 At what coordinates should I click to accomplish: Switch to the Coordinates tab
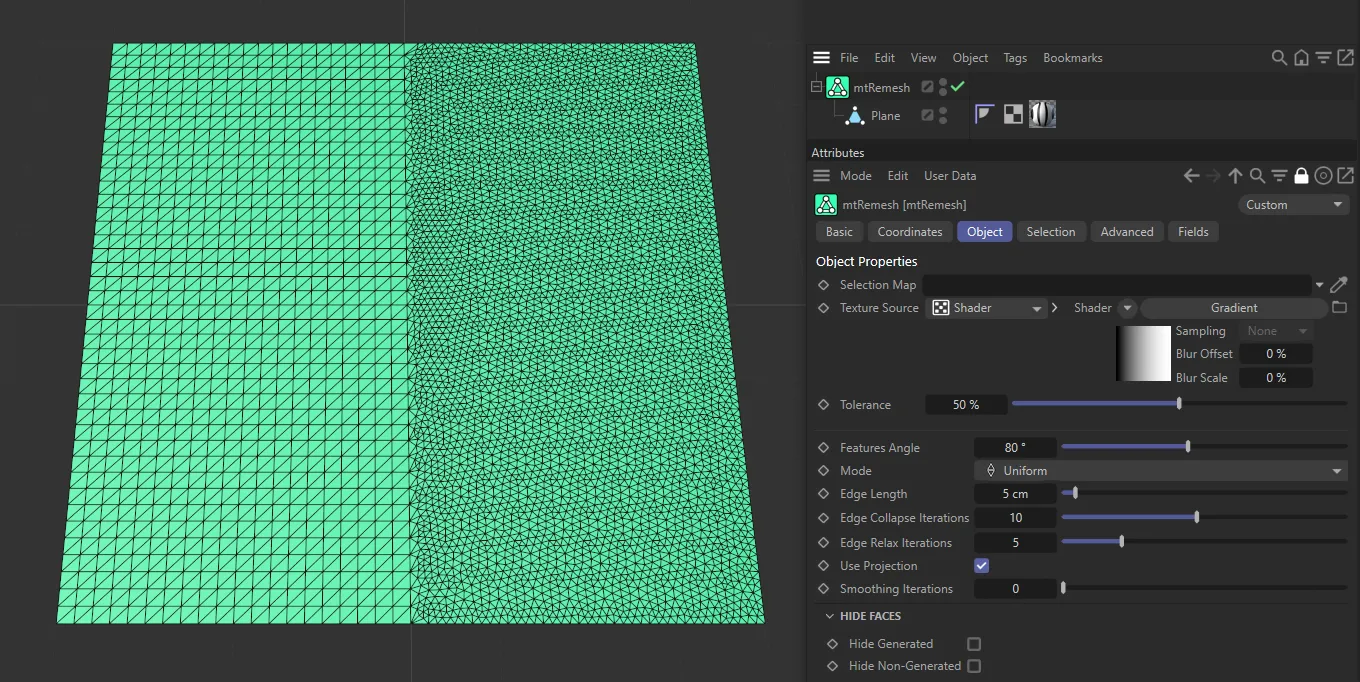pos(909,231)
